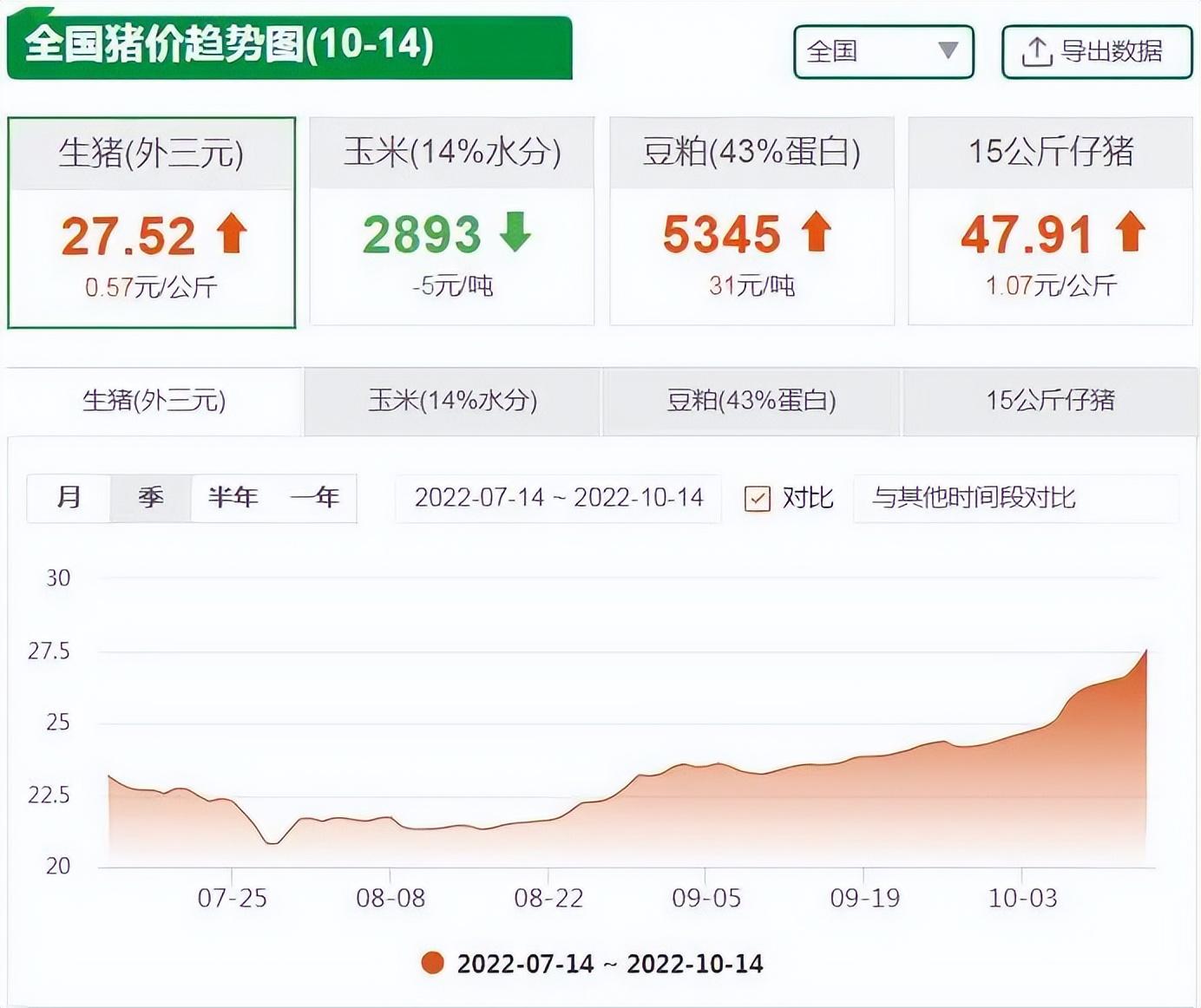
Task: Click the 07-25 x-axis label
Action: (232, 898)
